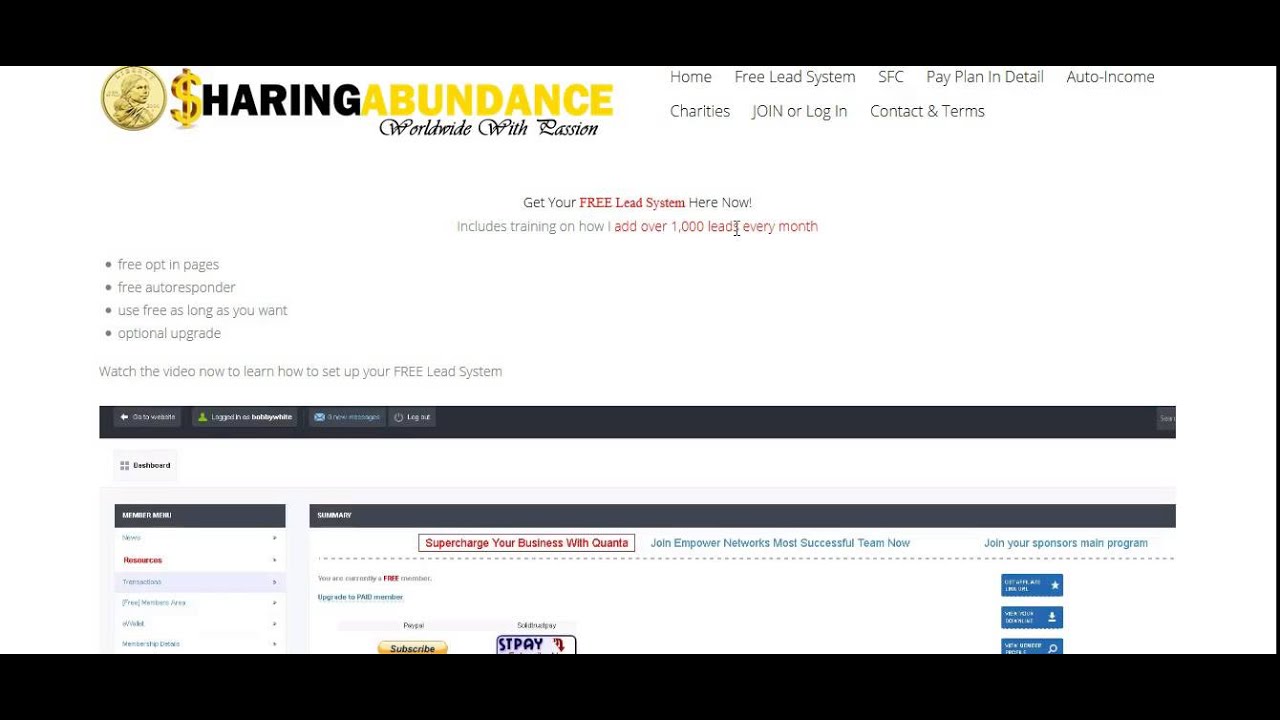
Task: Select the Dashboard tab
Action: [145, 465]
